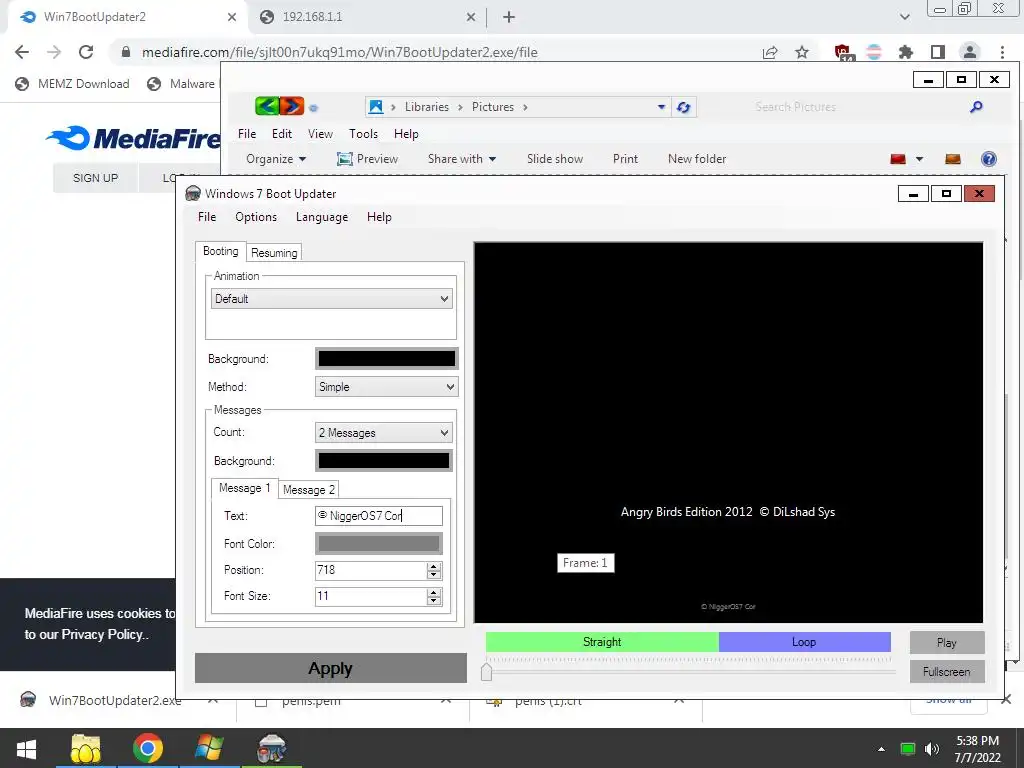This screenshot has height=768, width=1024.
Task: Click the green back arrow in Pictures window
Action: point(266,106)
